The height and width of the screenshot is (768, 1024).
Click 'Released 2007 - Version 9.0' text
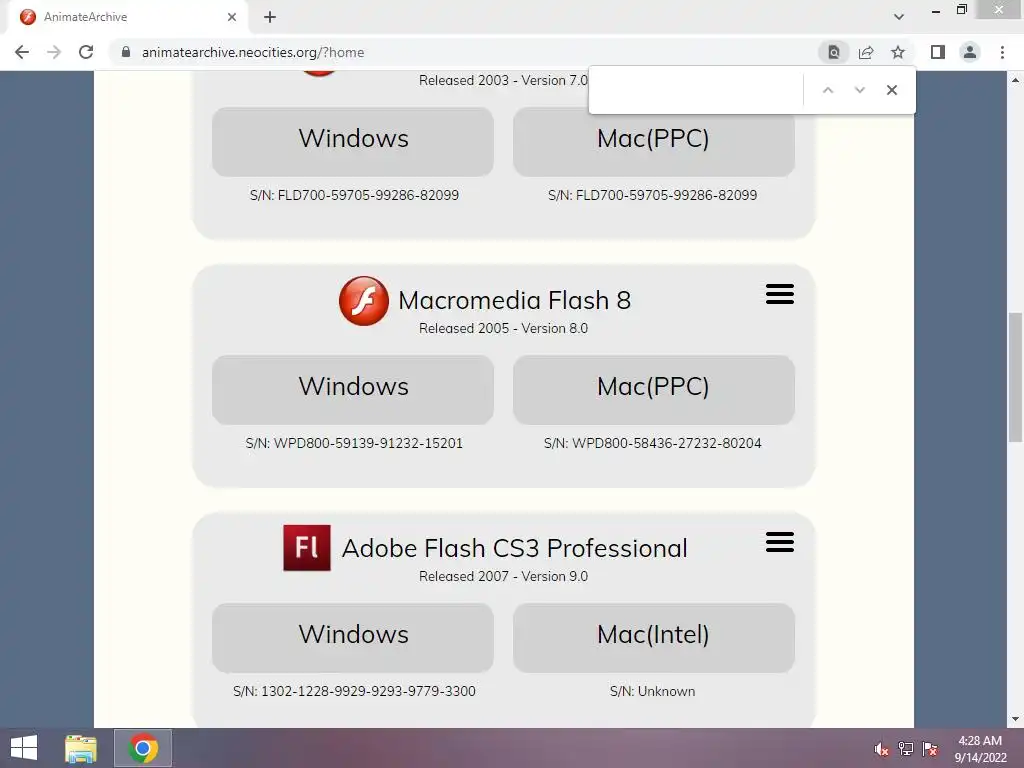point(504,577)
